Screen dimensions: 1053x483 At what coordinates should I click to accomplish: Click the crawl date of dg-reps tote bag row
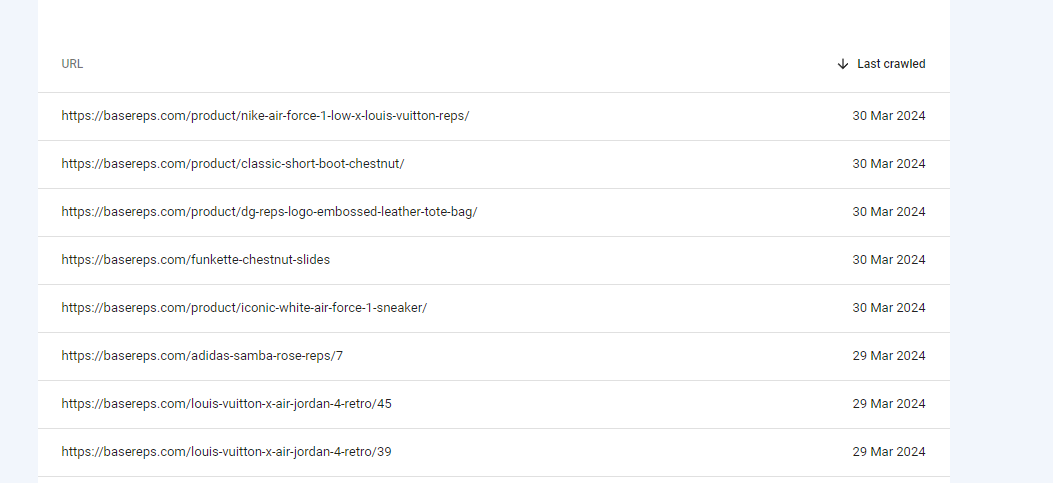[888, 212]
